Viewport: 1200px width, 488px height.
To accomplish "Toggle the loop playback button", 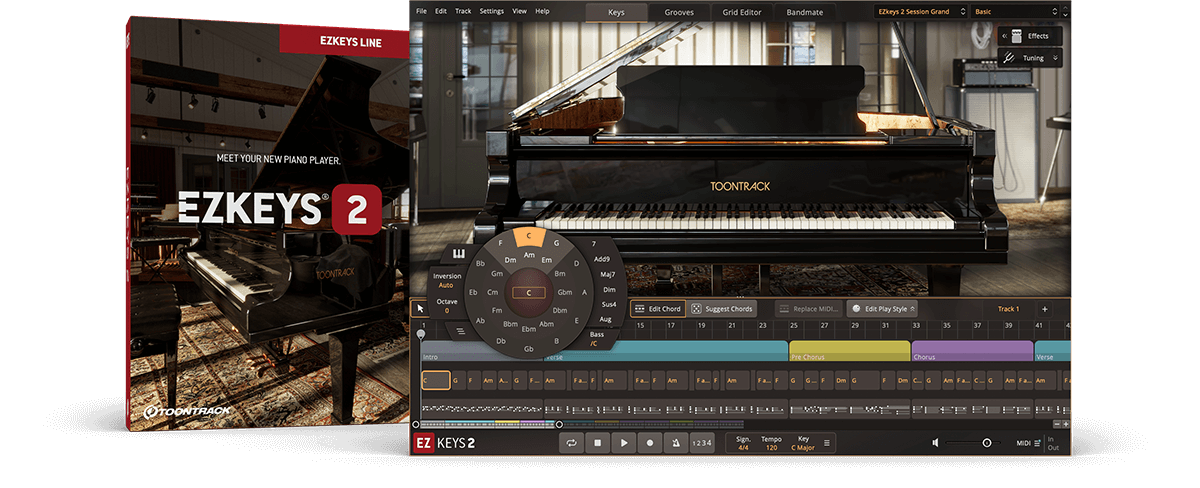I will coord(571,442).
